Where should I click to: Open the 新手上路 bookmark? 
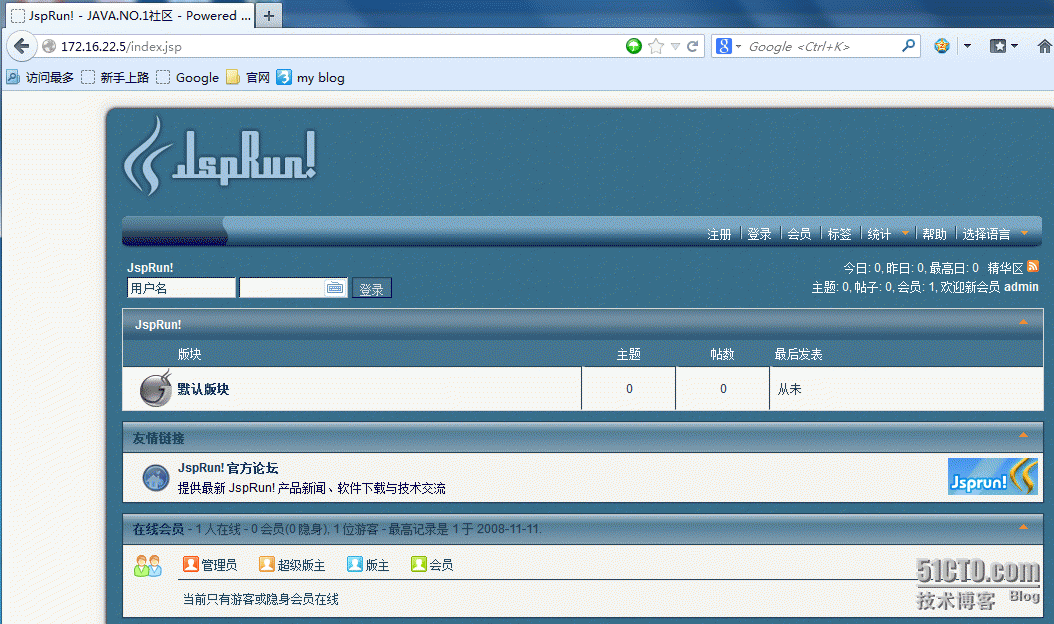click(116, 77)
